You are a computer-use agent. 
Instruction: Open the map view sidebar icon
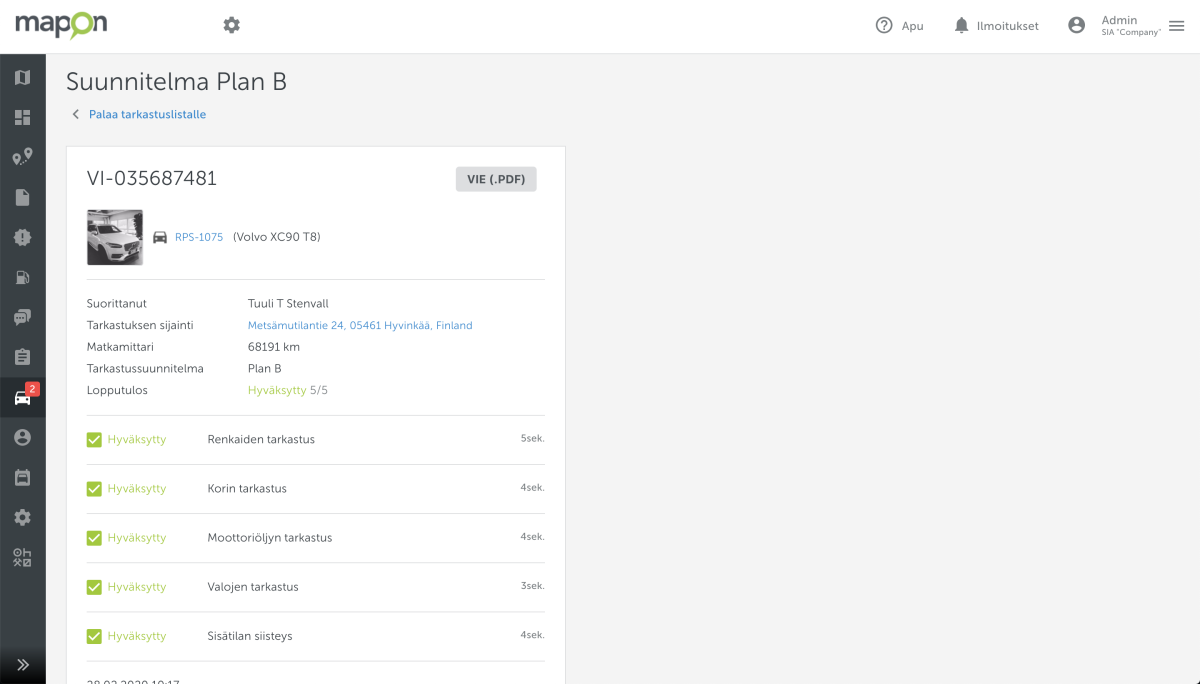point(22,78)
